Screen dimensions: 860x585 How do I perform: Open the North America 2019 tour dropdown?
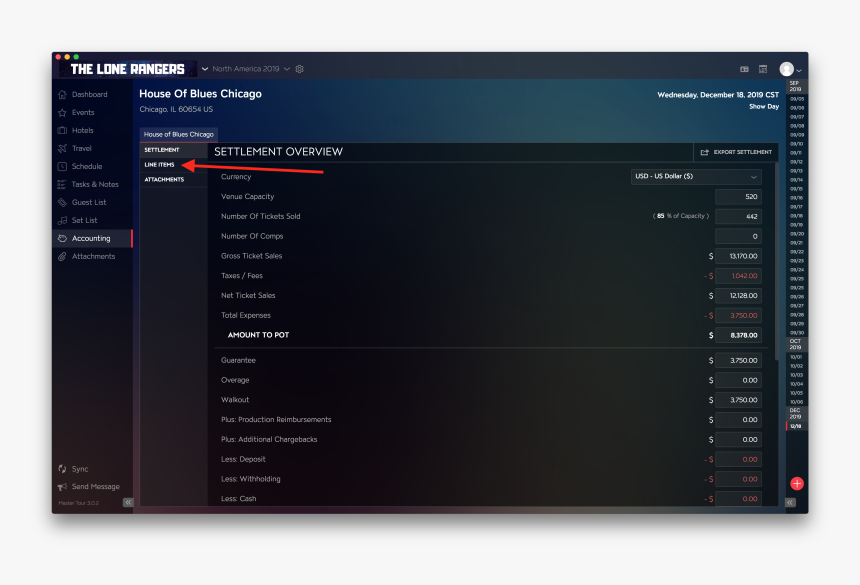coord(250,69)
